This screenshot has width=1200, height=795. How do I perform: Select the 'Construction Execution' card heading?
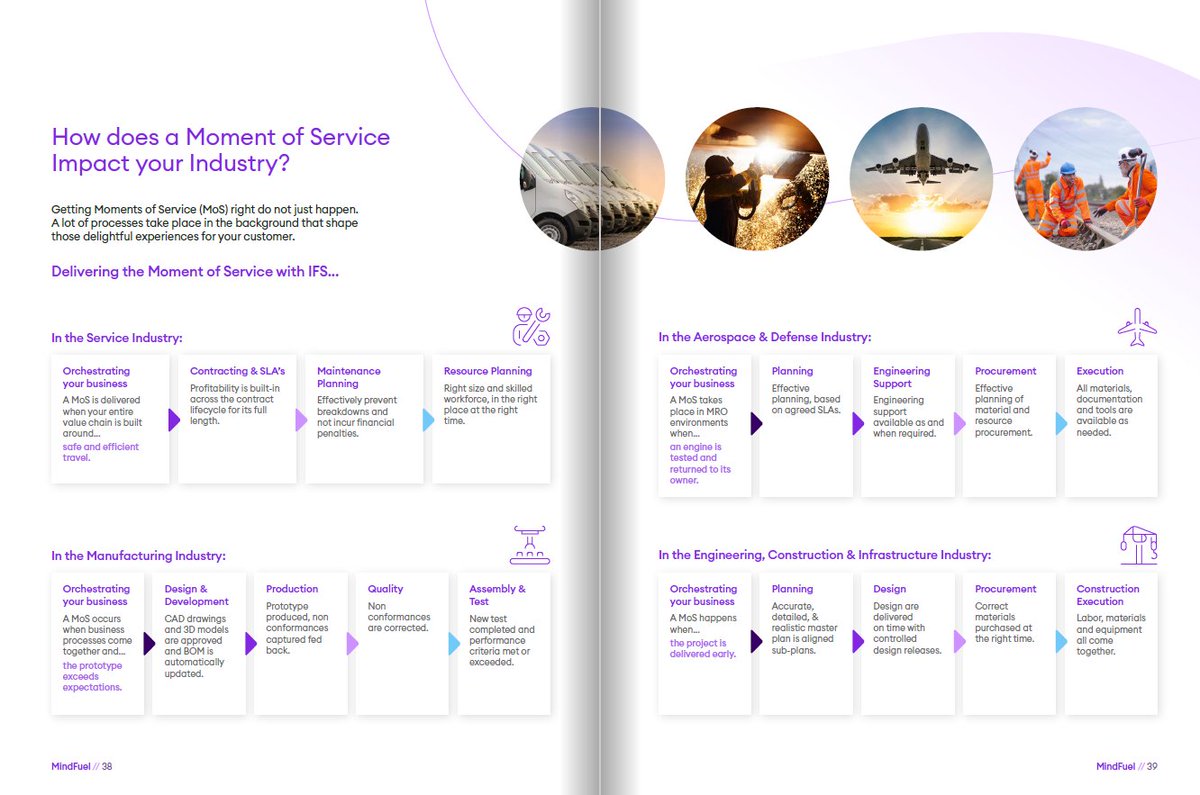coord(1108,595)
